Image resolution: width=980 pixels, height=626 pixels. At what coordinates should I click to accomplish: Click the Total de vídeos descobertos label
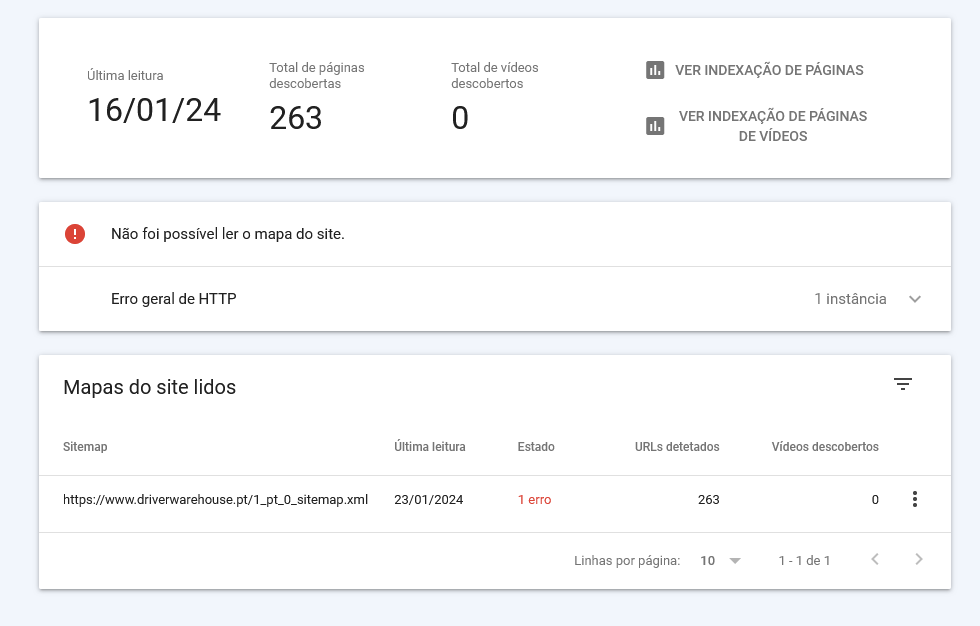[495, 76]
